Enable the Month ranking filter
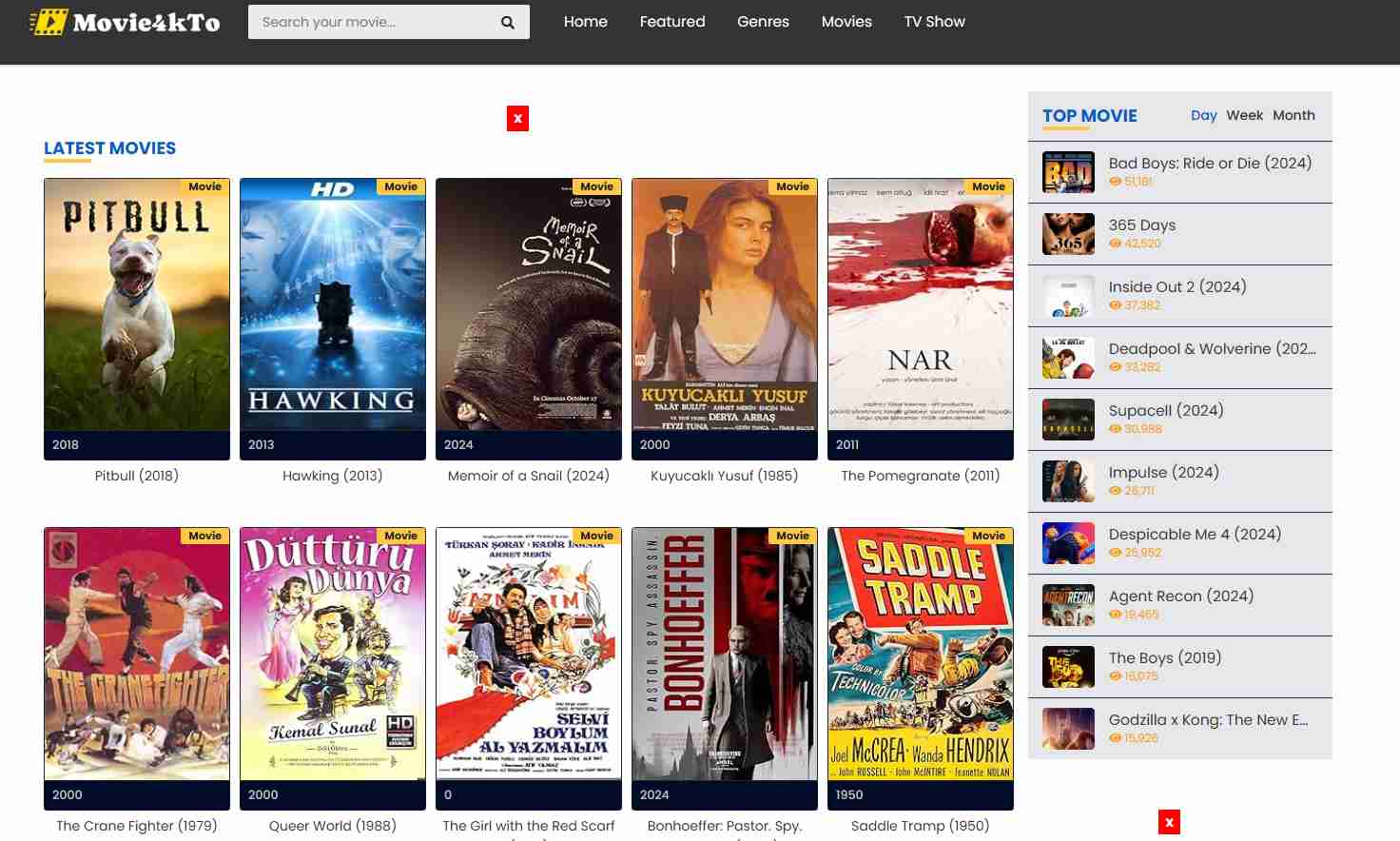Image resolution: width=1400 pixels, height=841 pixels. pos(1293,115)
